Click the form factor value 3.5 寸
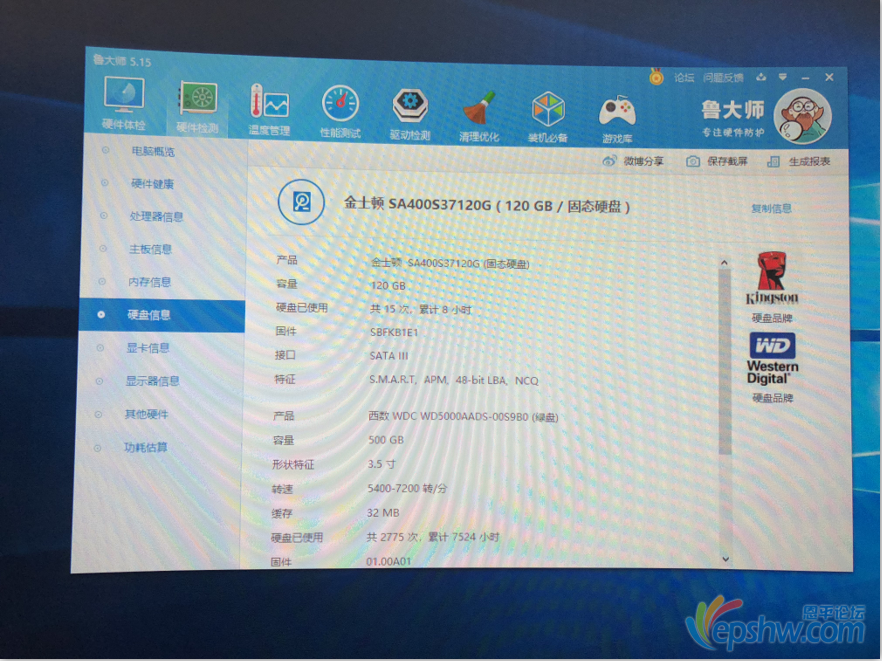The height and width of the screenshot is (661, 882). 381,464
